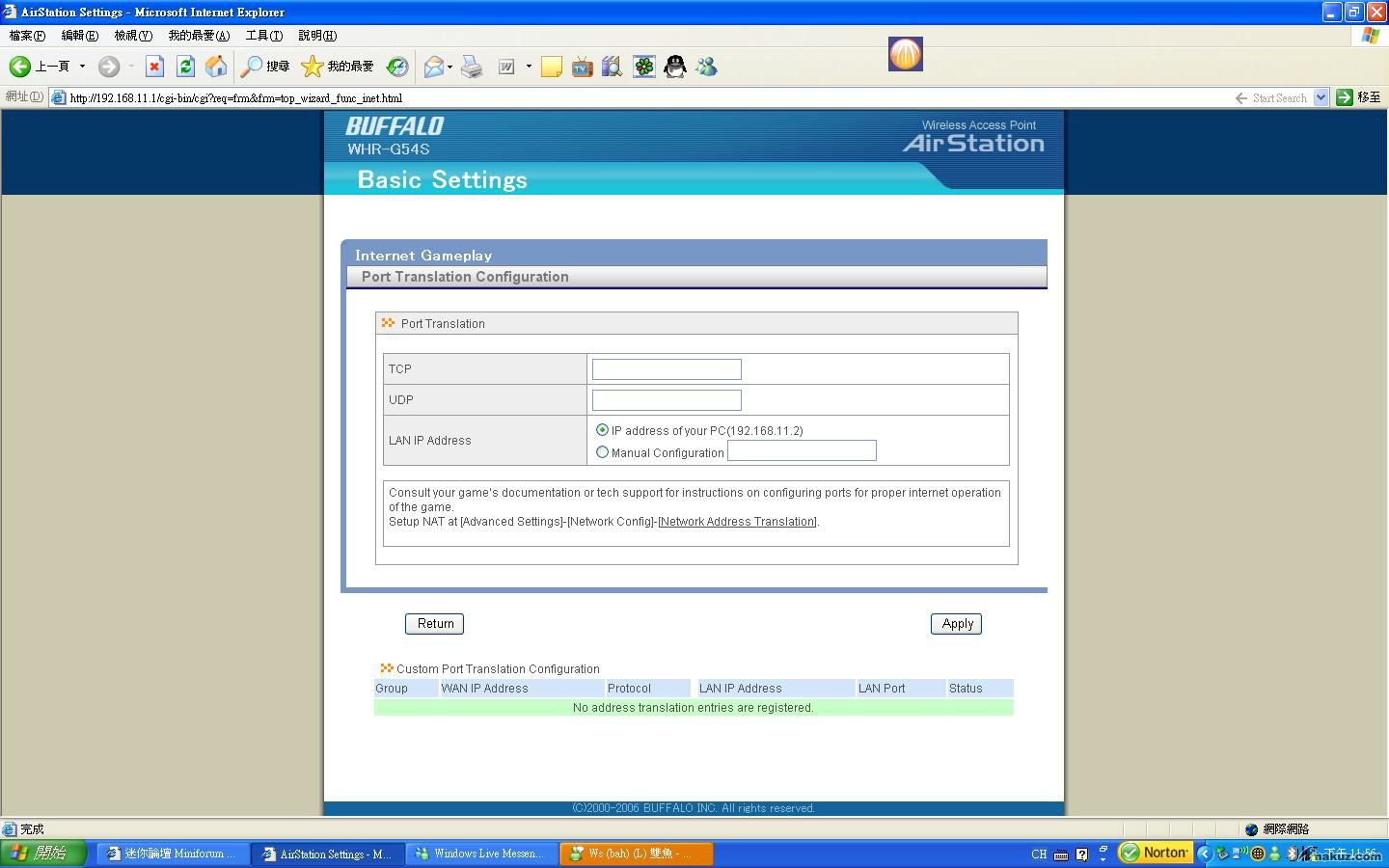Viewport: 1389px width, 868px height.
Task: Switch to 迷你論壇 Miniforum taskbar window
Action: click(x=172, y=854)
